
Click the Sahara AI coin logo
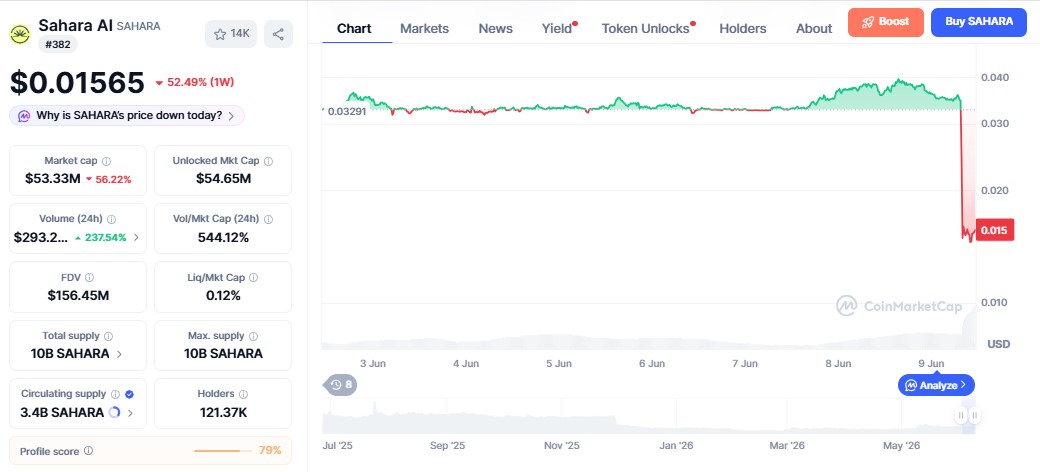click(x=21, y=34)
